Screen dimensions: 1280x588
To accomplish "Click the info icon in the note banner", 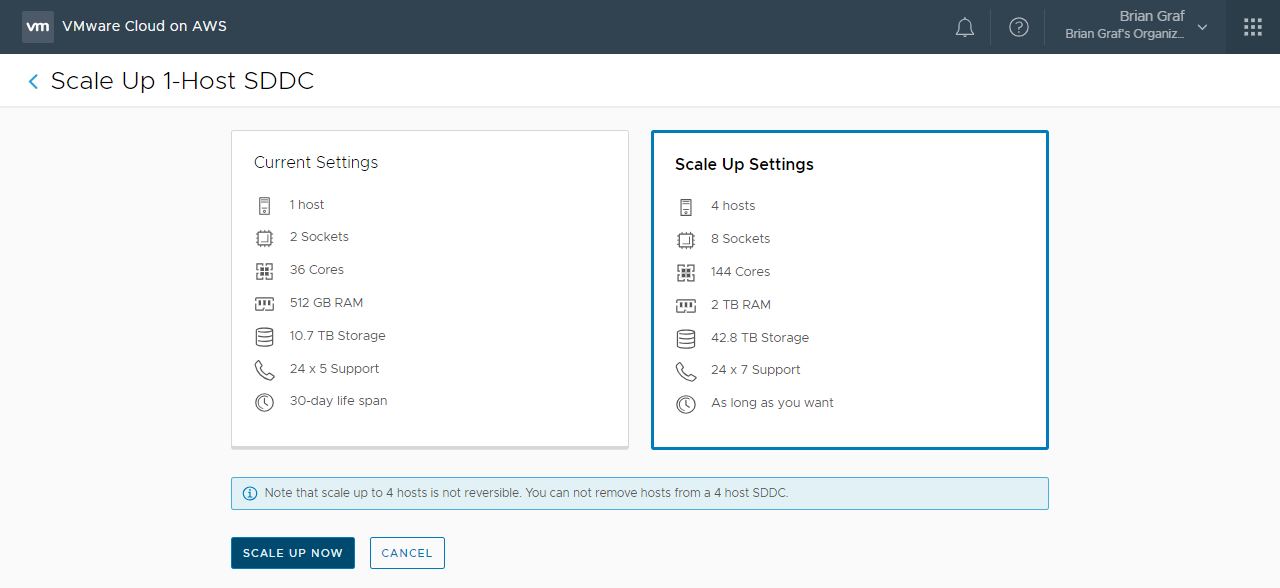I will tap(250, 493).
